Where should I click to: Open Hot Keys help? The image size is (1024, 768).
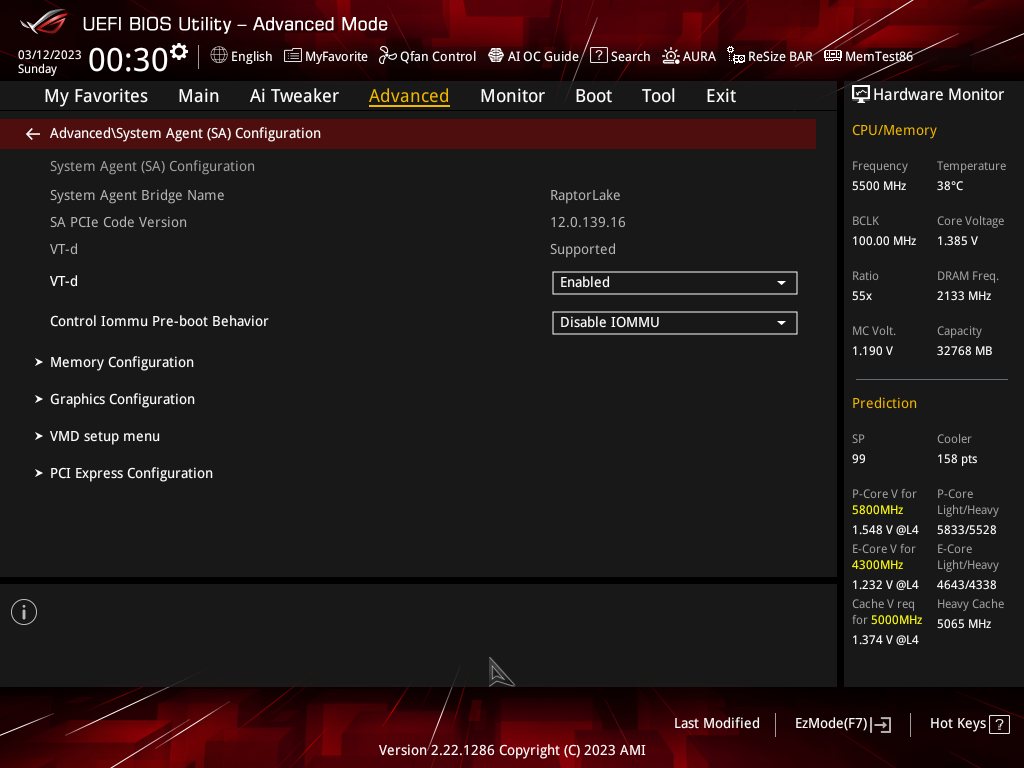(969, 724)
